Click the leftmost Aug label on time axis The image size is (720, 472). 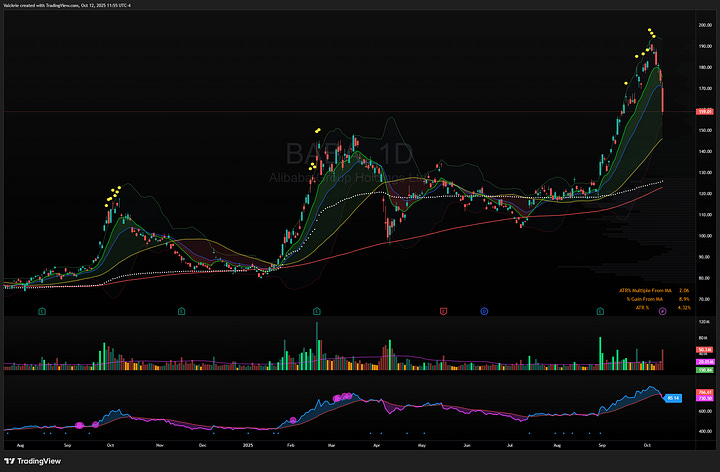pos(20,445)
